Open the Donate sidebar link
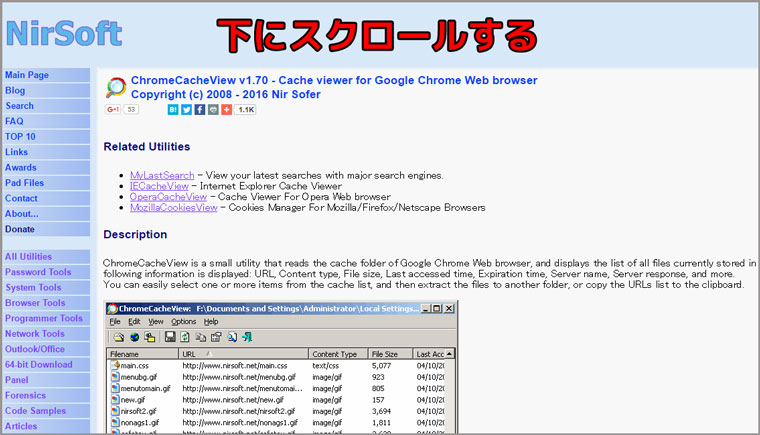The width and height of the screenshot is (760, 435). 19,229
